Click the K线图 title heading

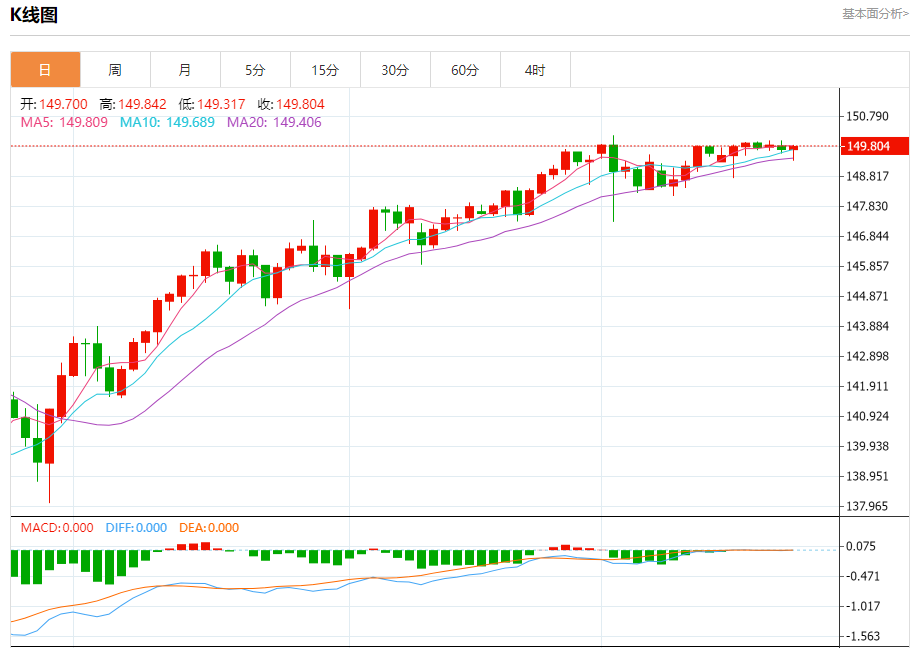[34, 15]
